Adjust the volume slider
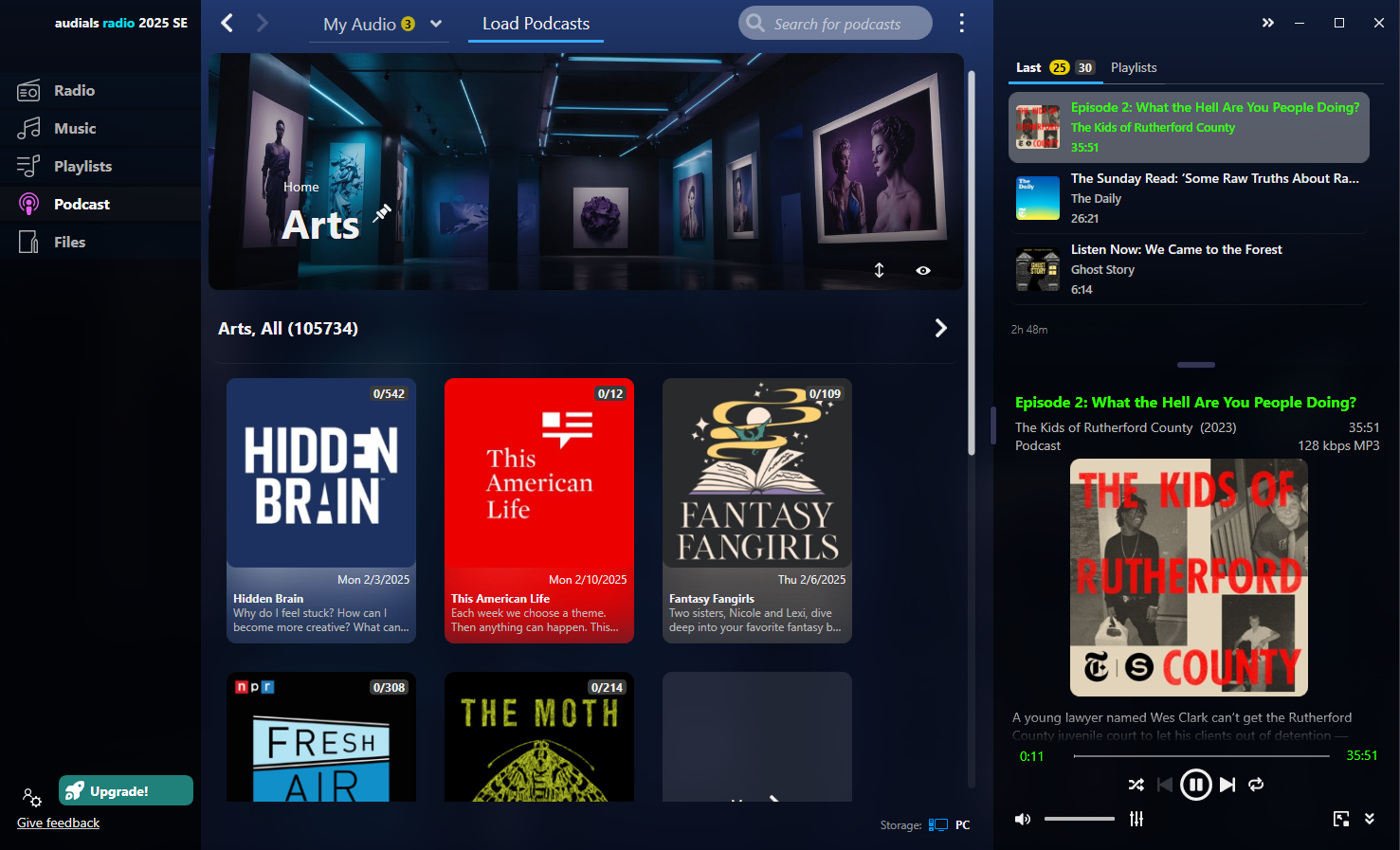1400x850 pixels. point(1080,819)
